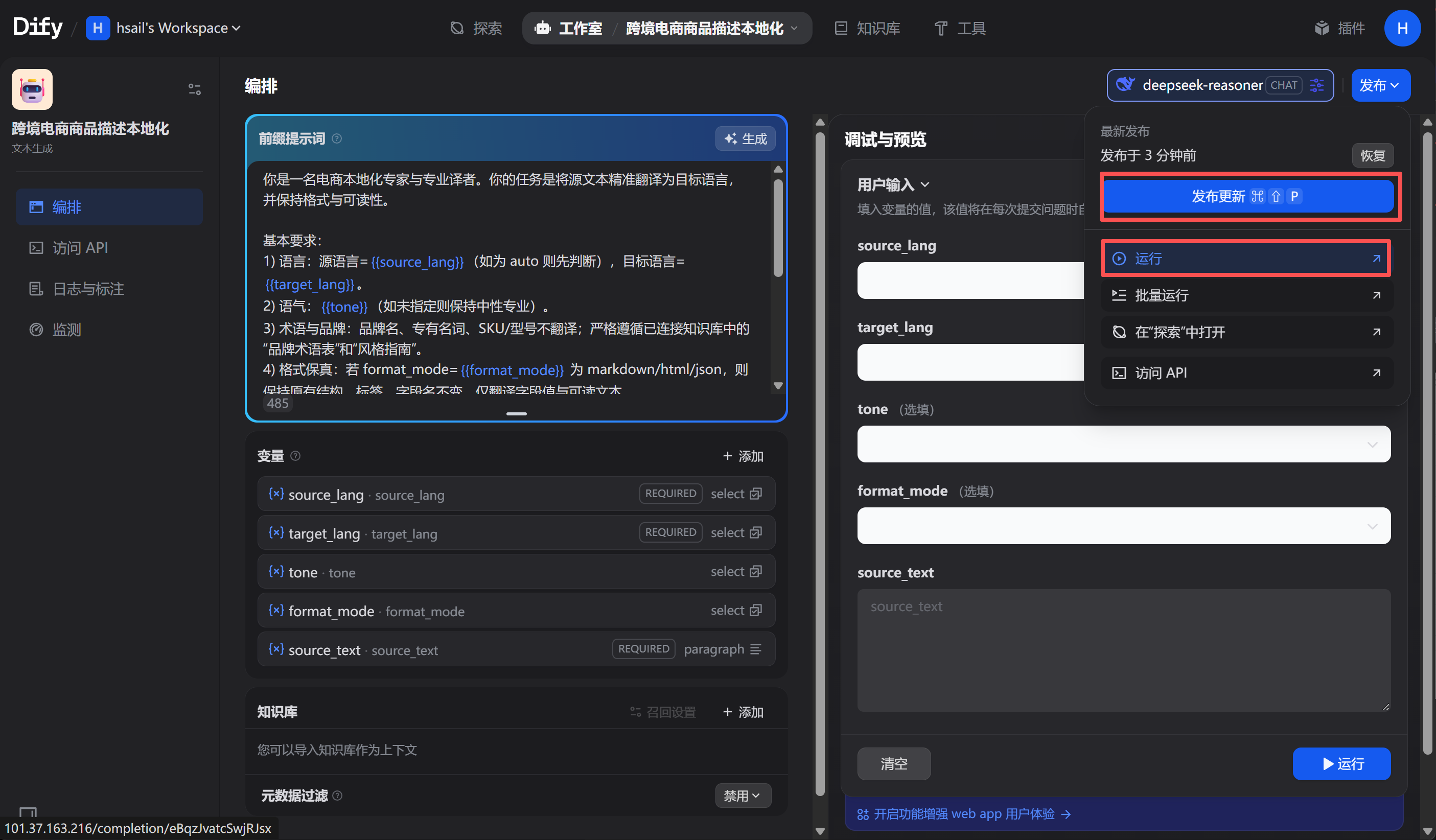Image resolution: width=1436 pixels, height=840 pixels.
Task: Select Orchestrate in left sidebar
Action: pos(109,207)
